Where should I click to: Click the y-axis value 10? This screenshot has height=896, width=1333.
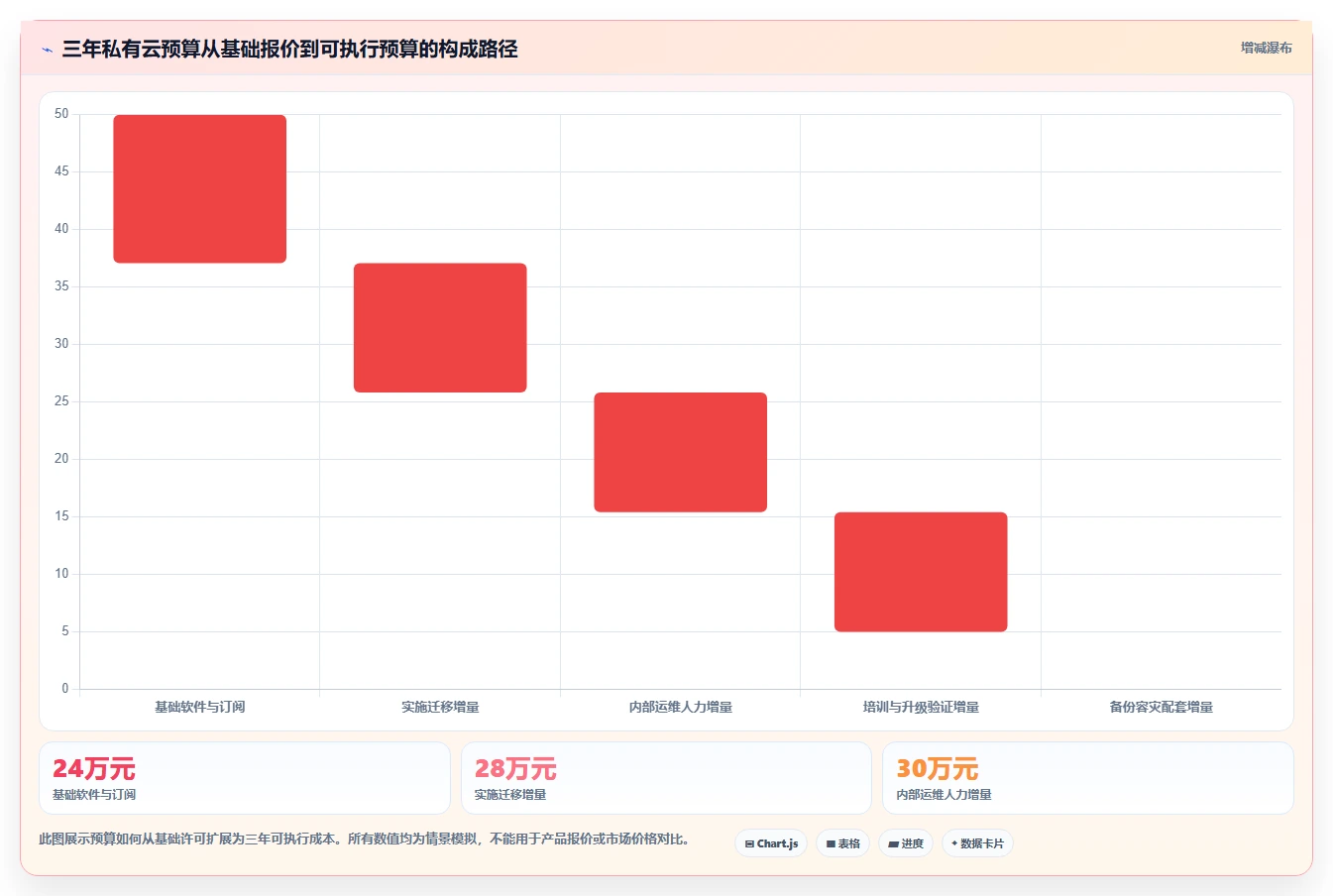click(61, 574)
